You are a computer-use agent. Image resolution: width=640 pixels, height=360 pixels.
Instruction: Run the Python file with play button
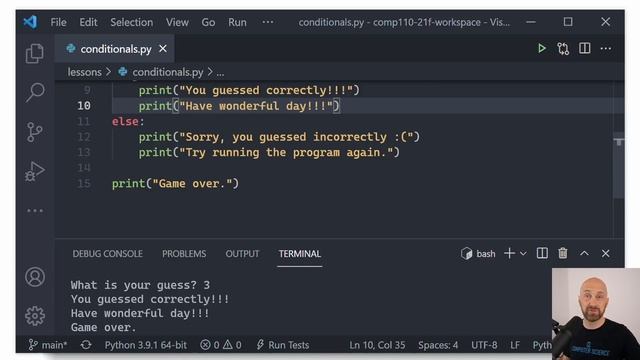coord(541,49)
